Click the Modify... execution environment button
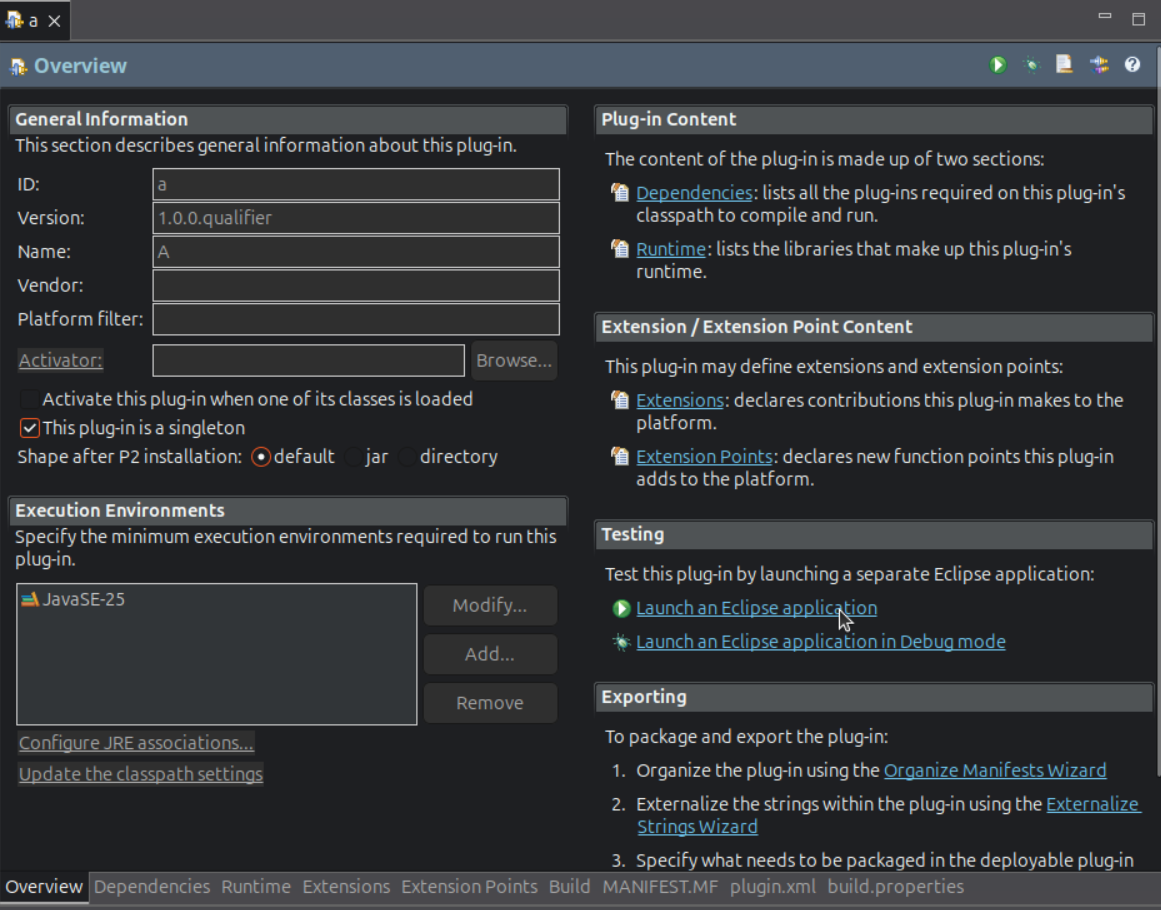 pos(490,606)
